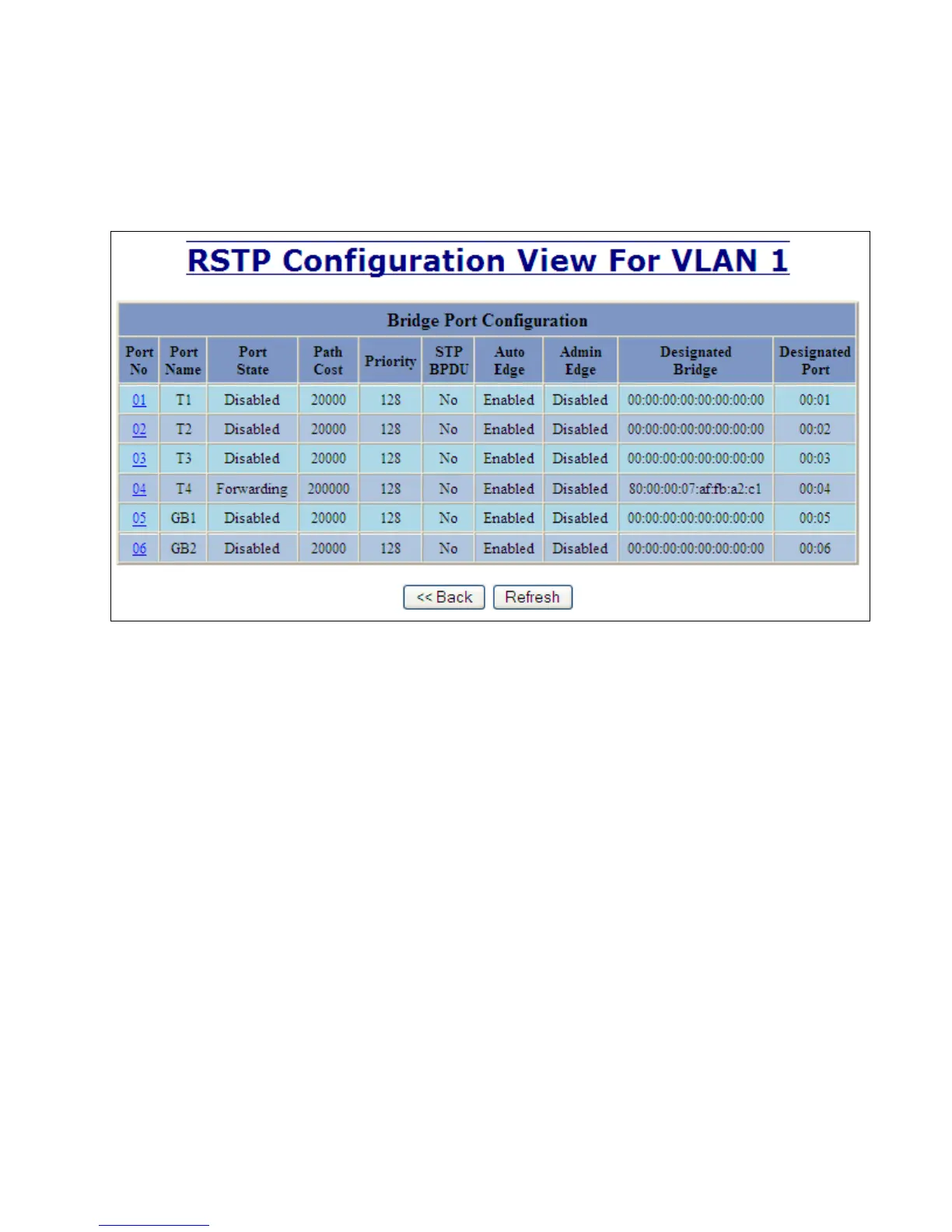Select the Forwarding state cell

[252, 489]
